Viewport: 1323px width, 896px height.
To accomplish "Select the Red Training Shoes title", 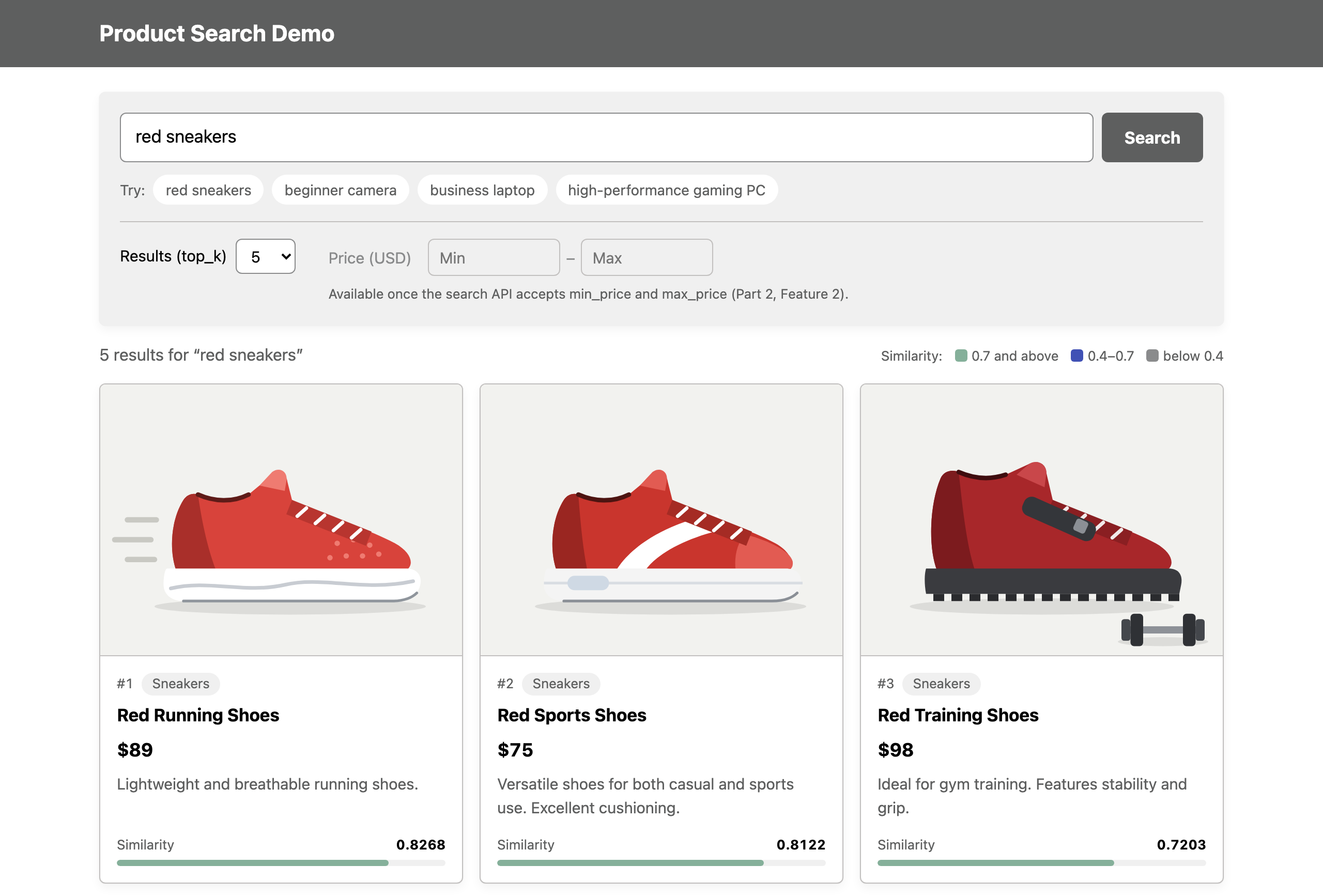I will coord(958,715).
